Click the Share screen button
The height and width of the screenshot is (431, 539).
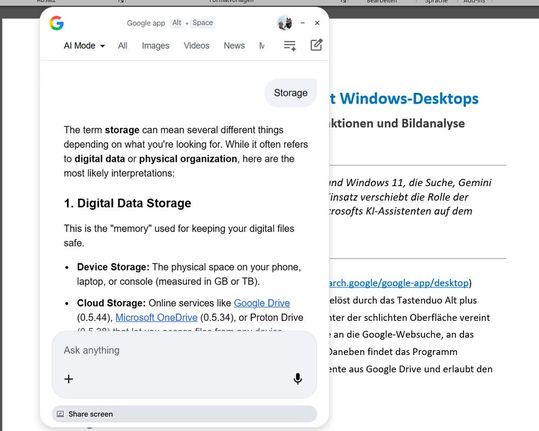[x=184, y=414]
